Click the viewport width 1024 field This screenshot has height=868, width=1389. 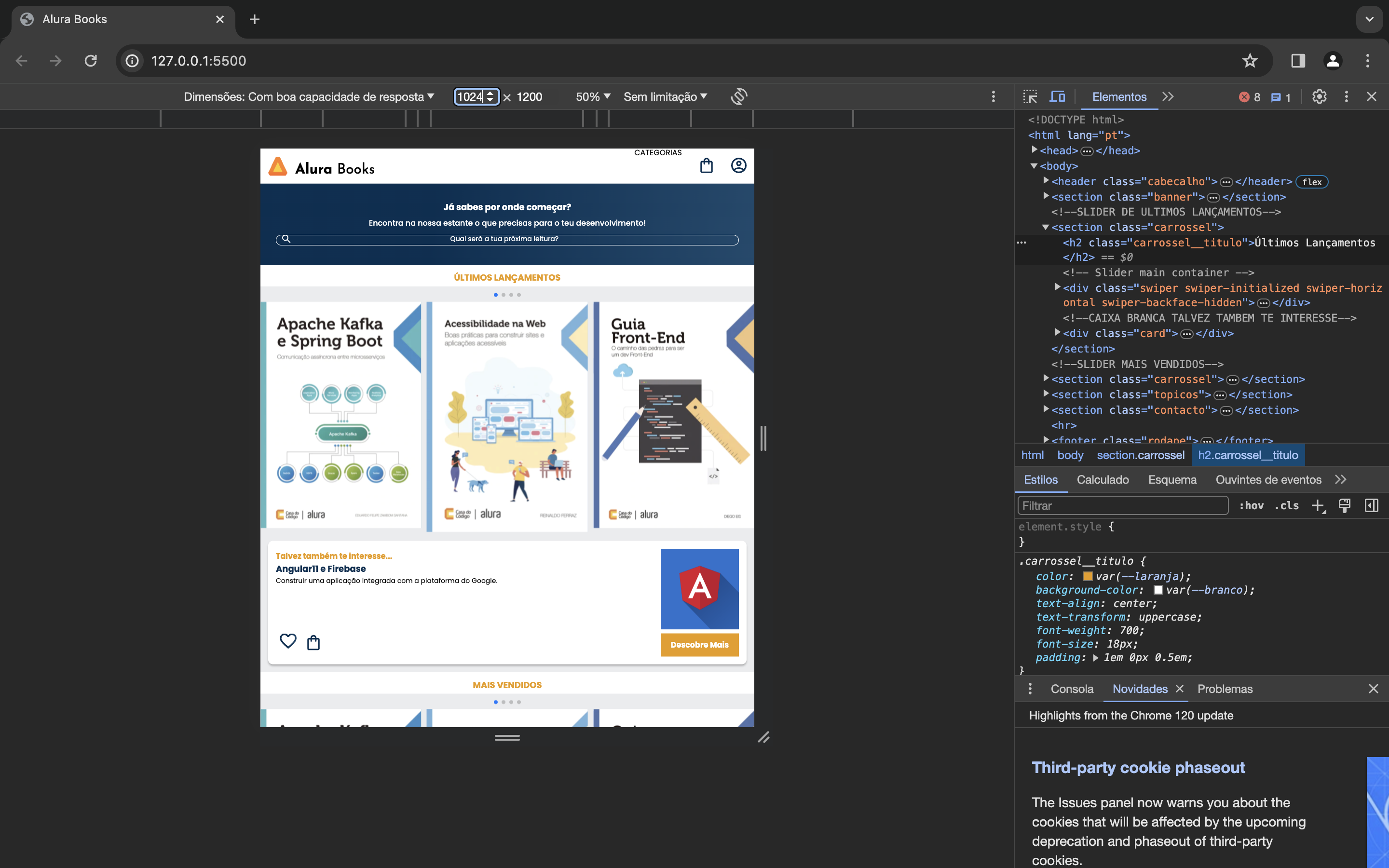477,96
